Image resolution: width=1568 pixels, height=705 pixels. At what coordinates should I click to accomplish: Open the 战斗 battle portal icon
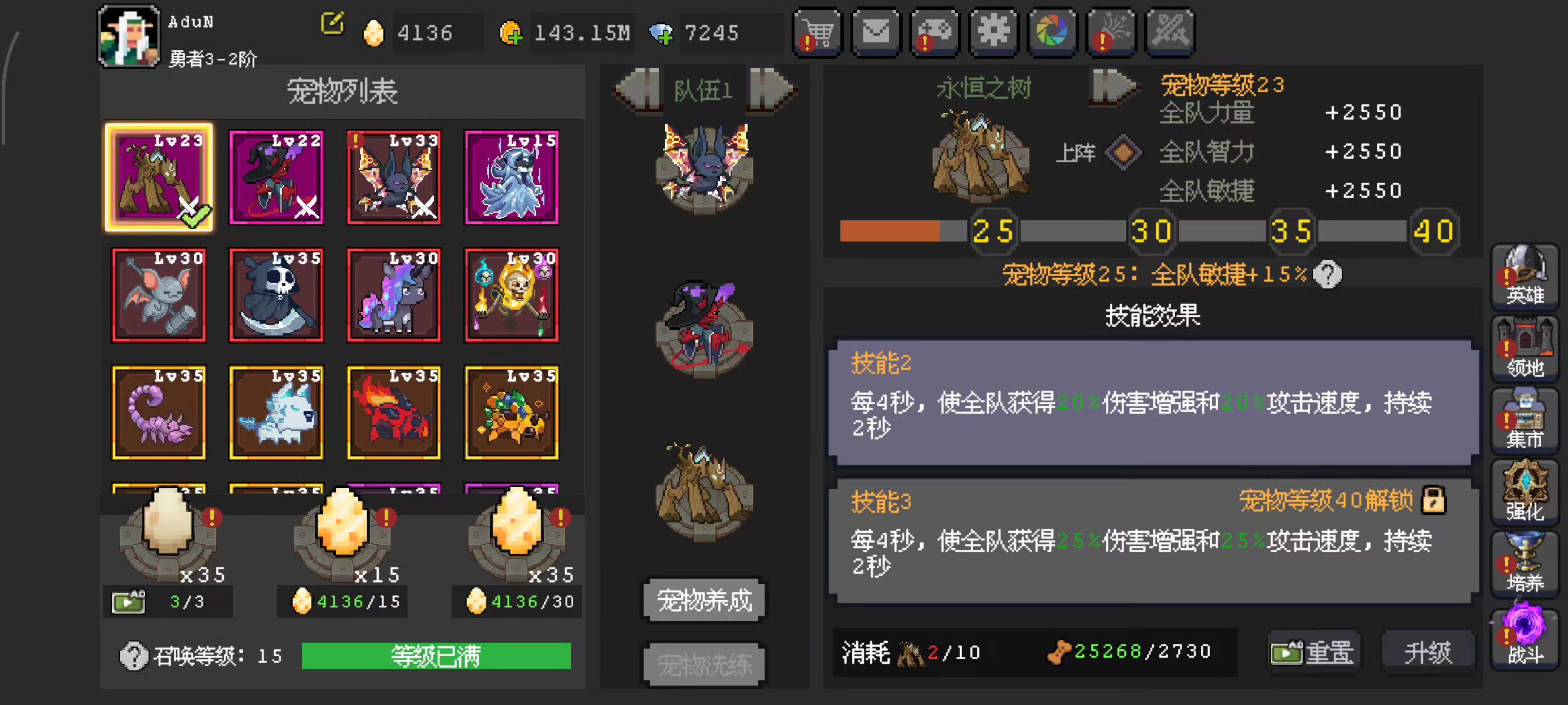point(1524,635)
